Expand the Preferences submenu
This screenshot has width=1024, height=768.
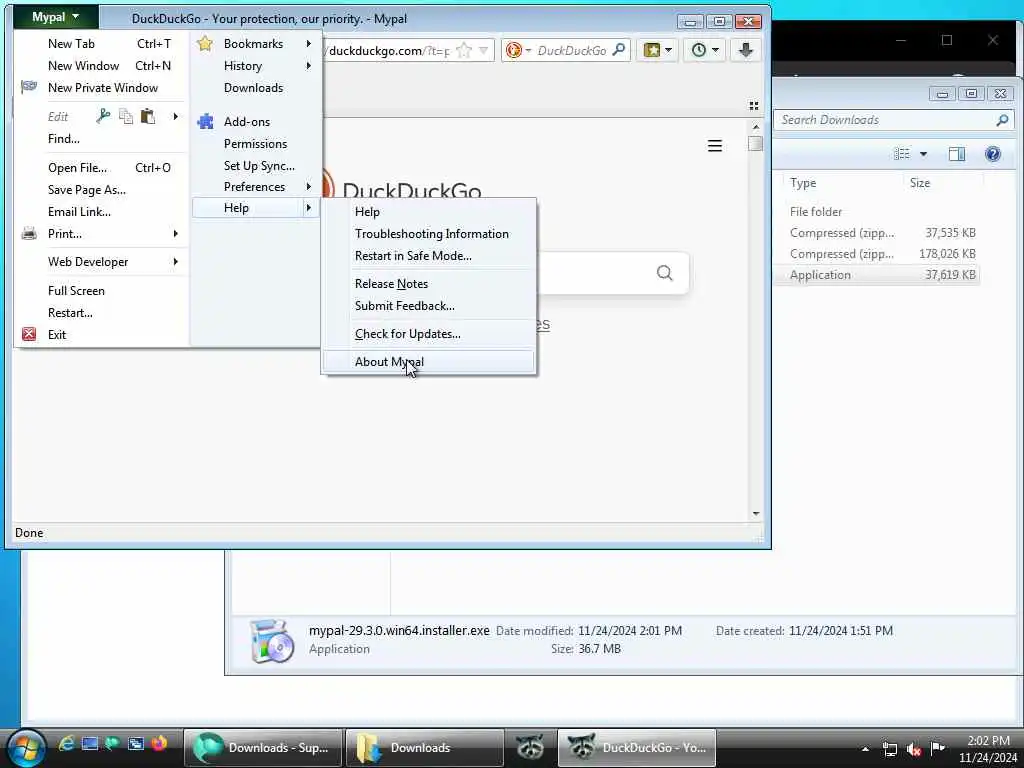(x=308, y=187)
